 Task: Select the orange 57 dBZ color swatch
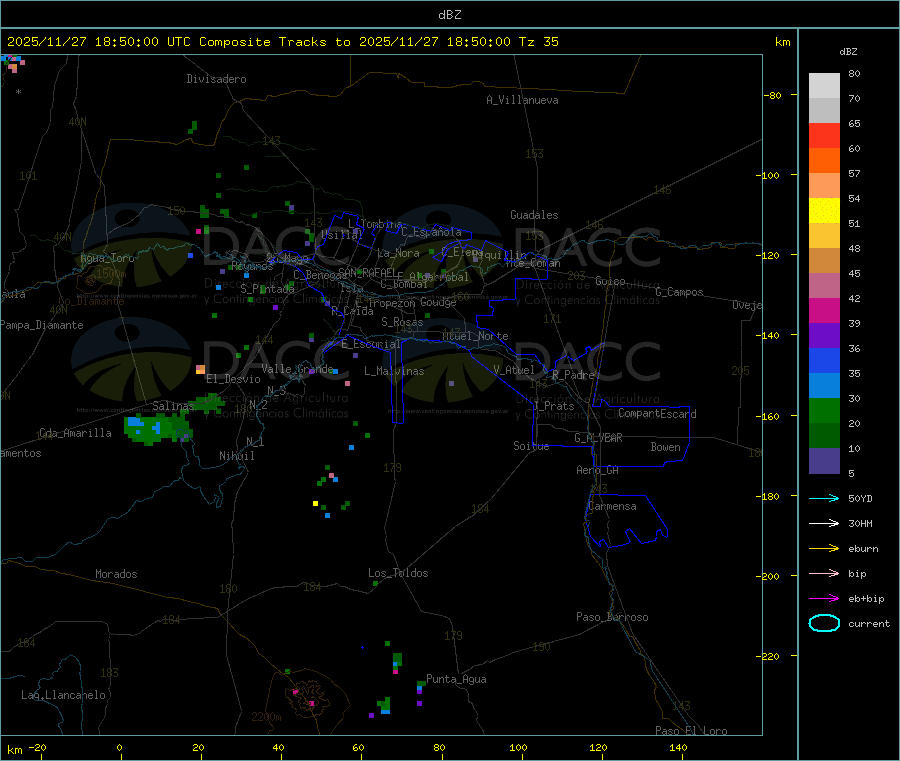pyautogui.click(x=824, y=161)
